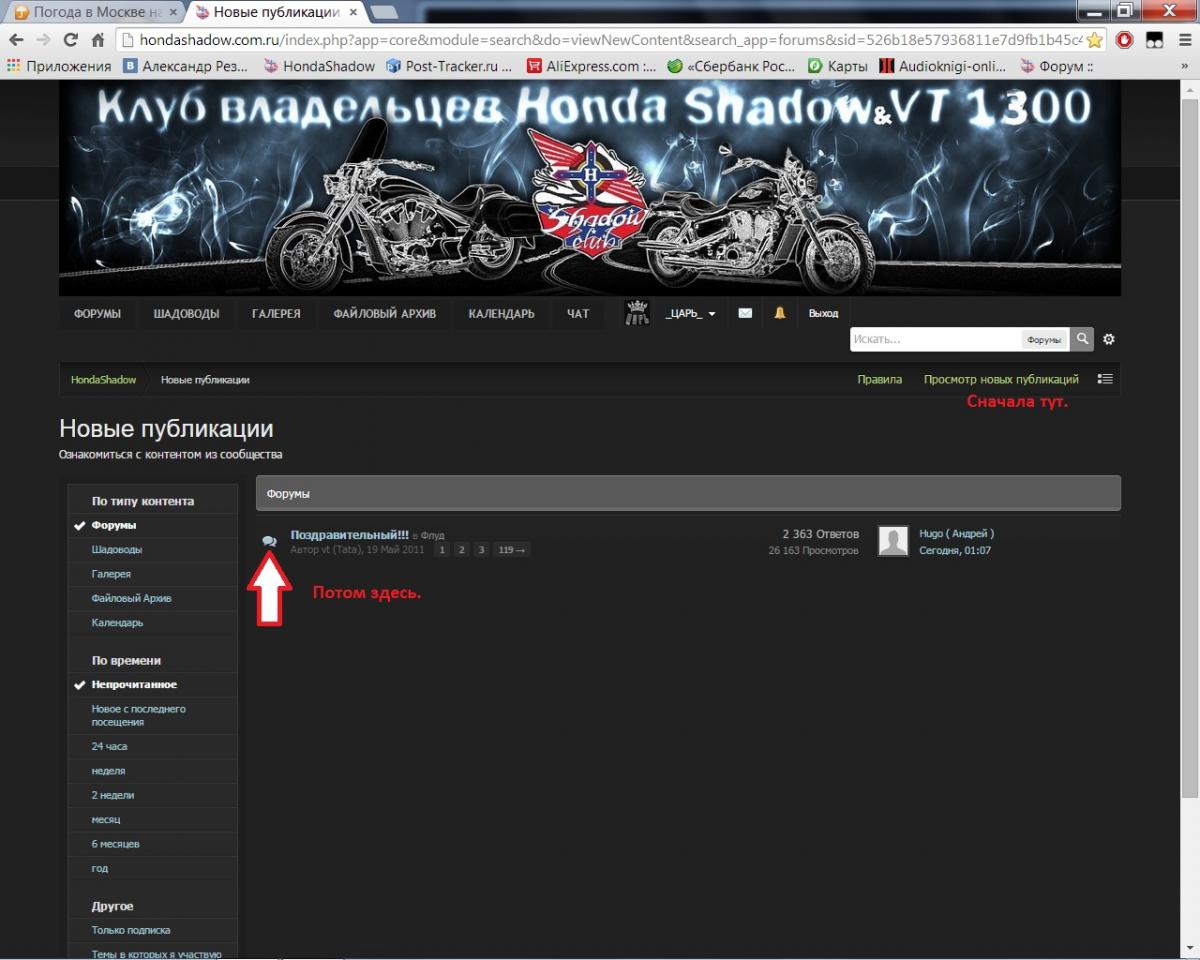Select Непрочитанное time filter
The height and width of the screenshot is (960, 1200).
[x=134, y=685]
